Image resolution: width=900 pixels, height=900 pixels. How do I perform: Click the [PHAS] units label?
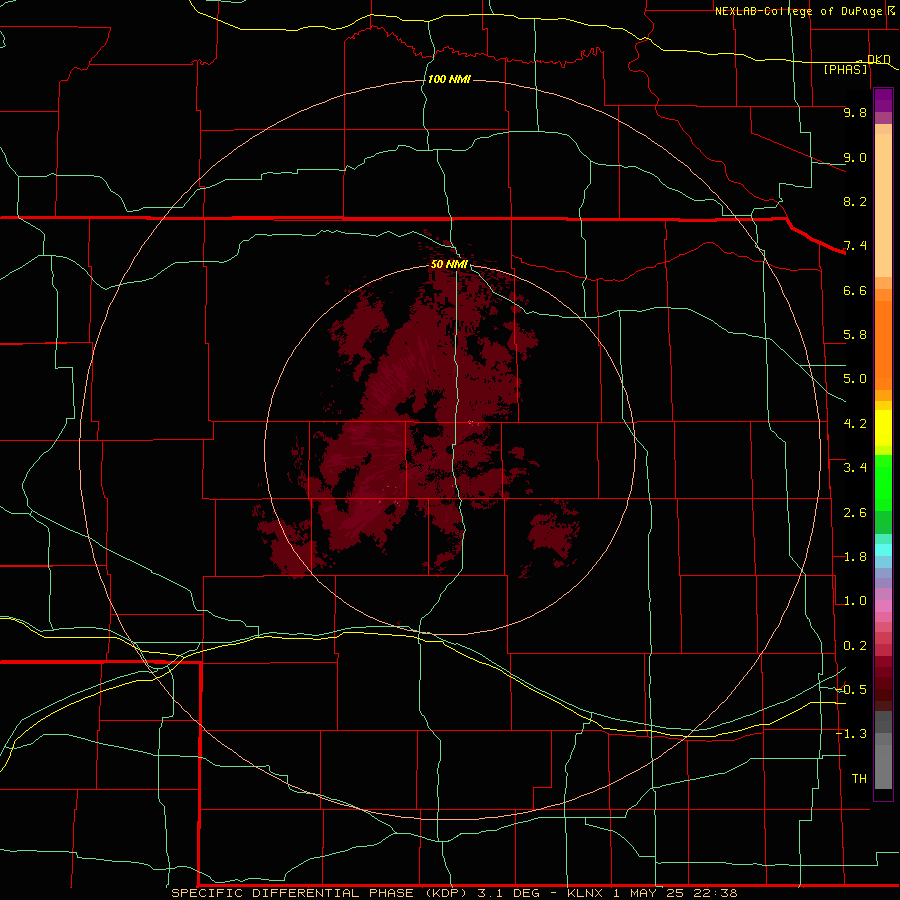point(845,69)
